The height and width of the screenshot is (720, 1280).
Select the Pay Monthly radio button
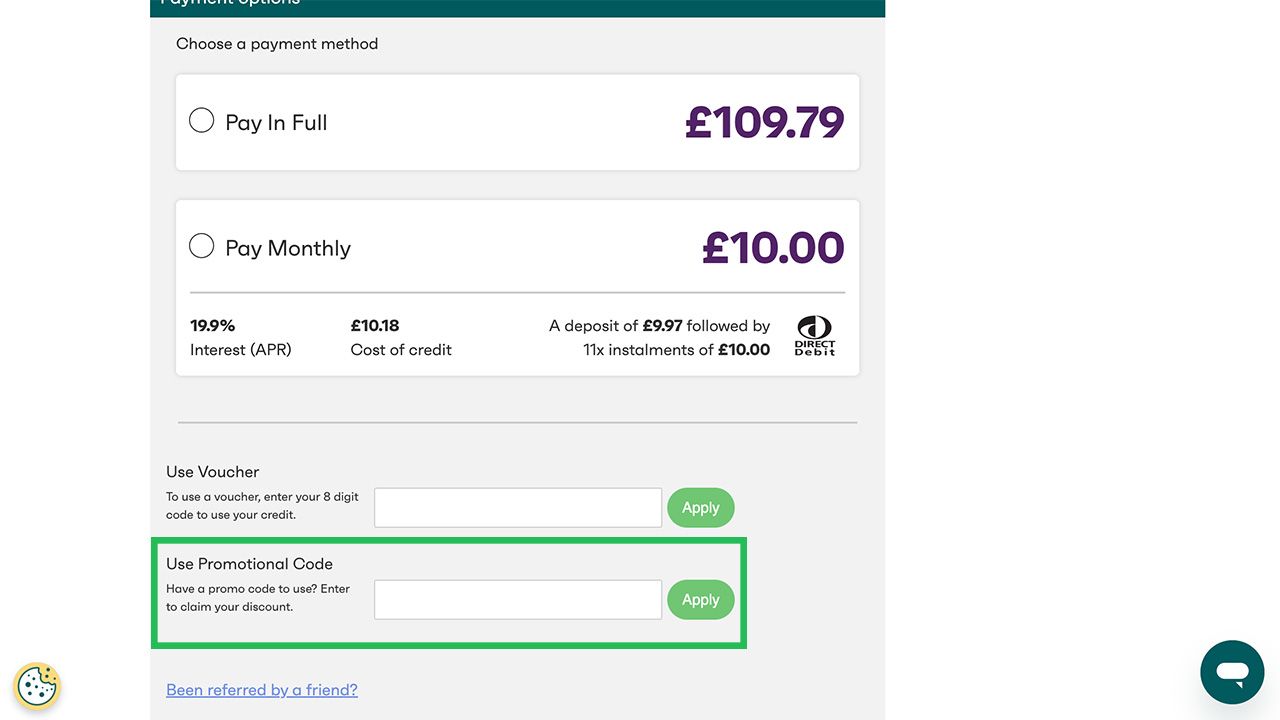[x=202, y=246]
